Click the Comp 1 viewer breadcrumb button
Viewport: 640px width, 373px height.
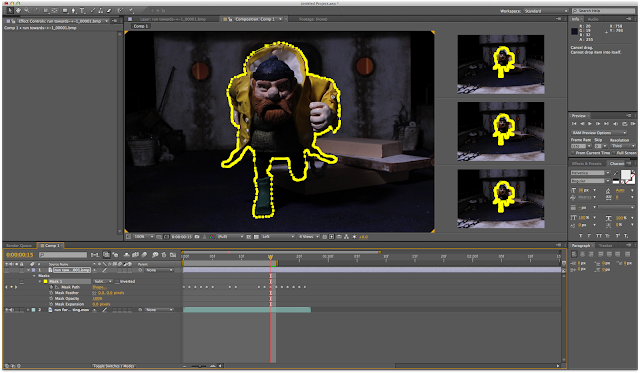[x=141, y=26]
